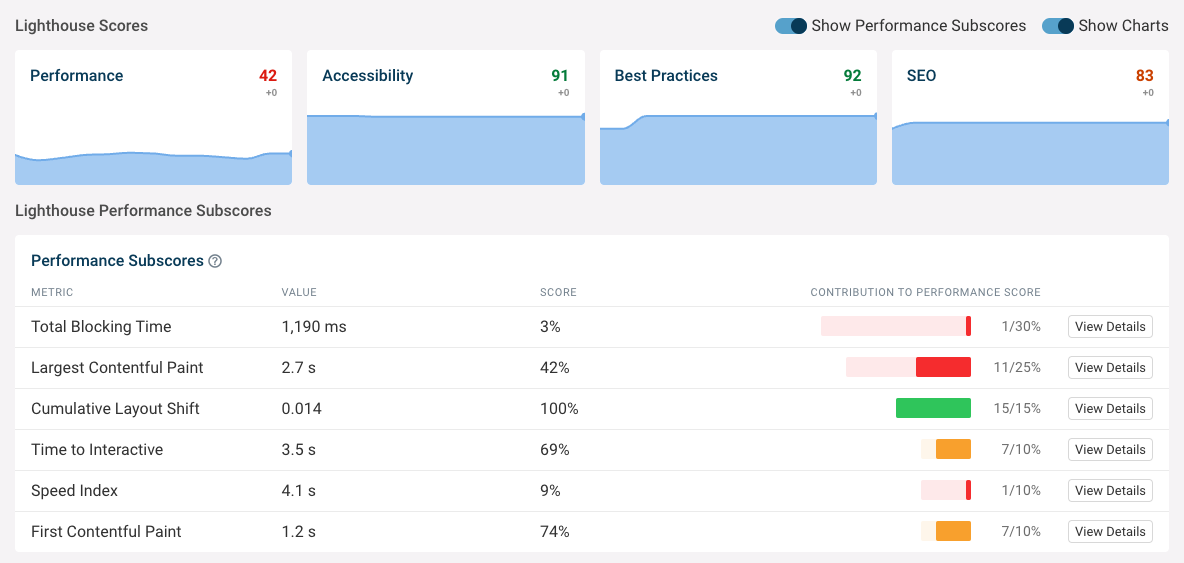Click the Lighthouse Performance Subscores heading
1184x563 pixels.
[x=143, y=211]
